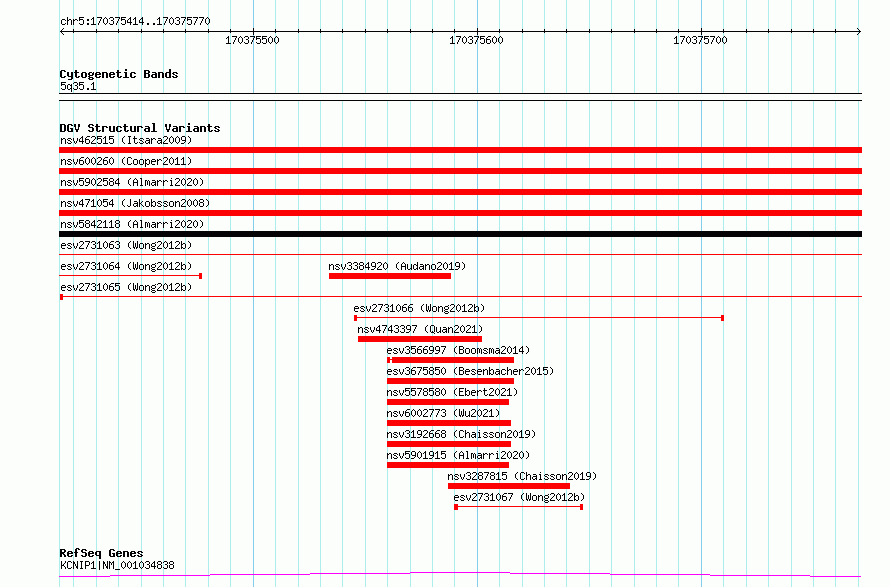Click the nsv5578580 (Ebert2021) label

click(x=452, y=392)
